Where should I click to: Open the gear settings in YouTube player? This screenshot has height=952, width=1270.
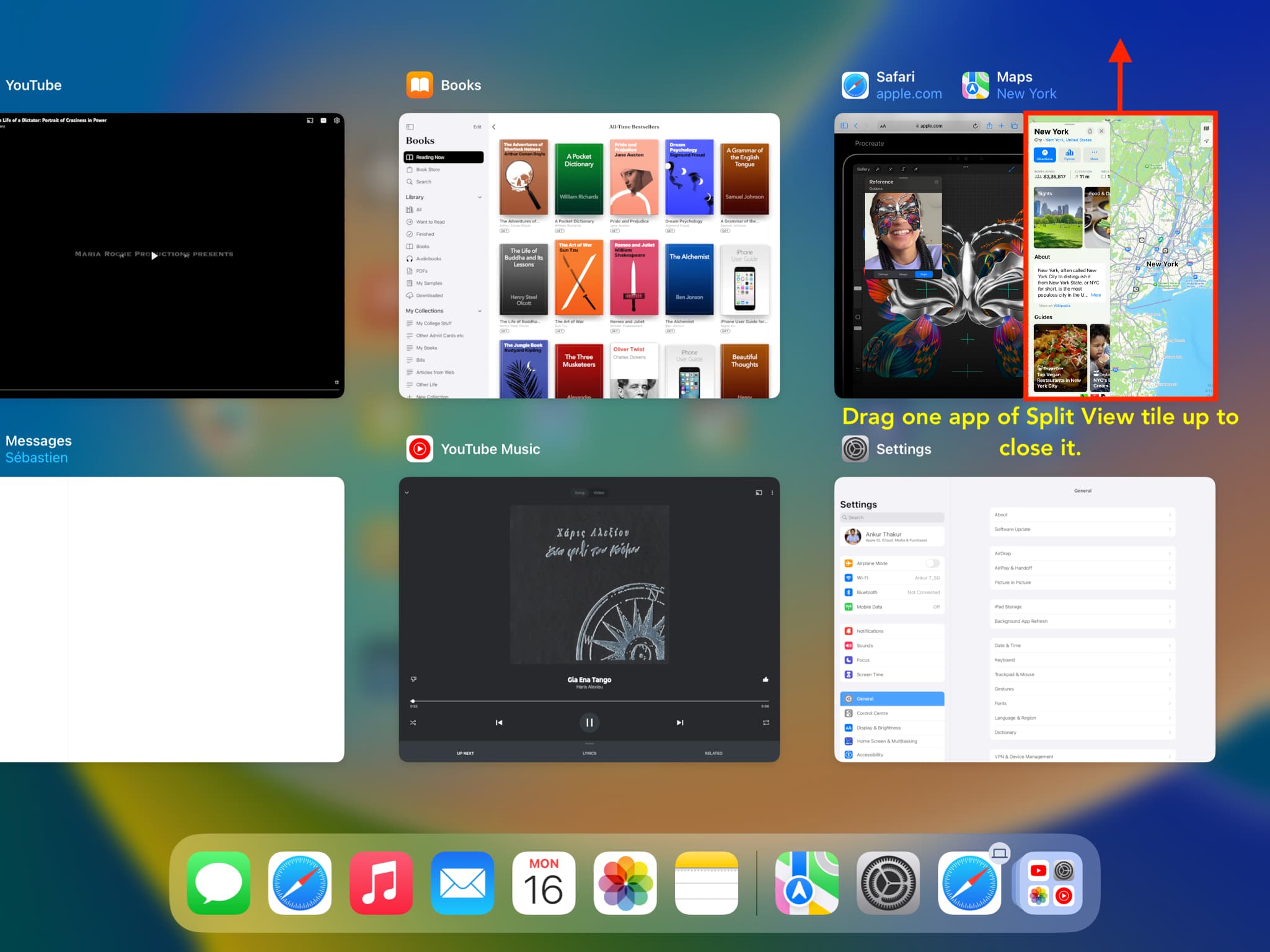tap(337, 120)
